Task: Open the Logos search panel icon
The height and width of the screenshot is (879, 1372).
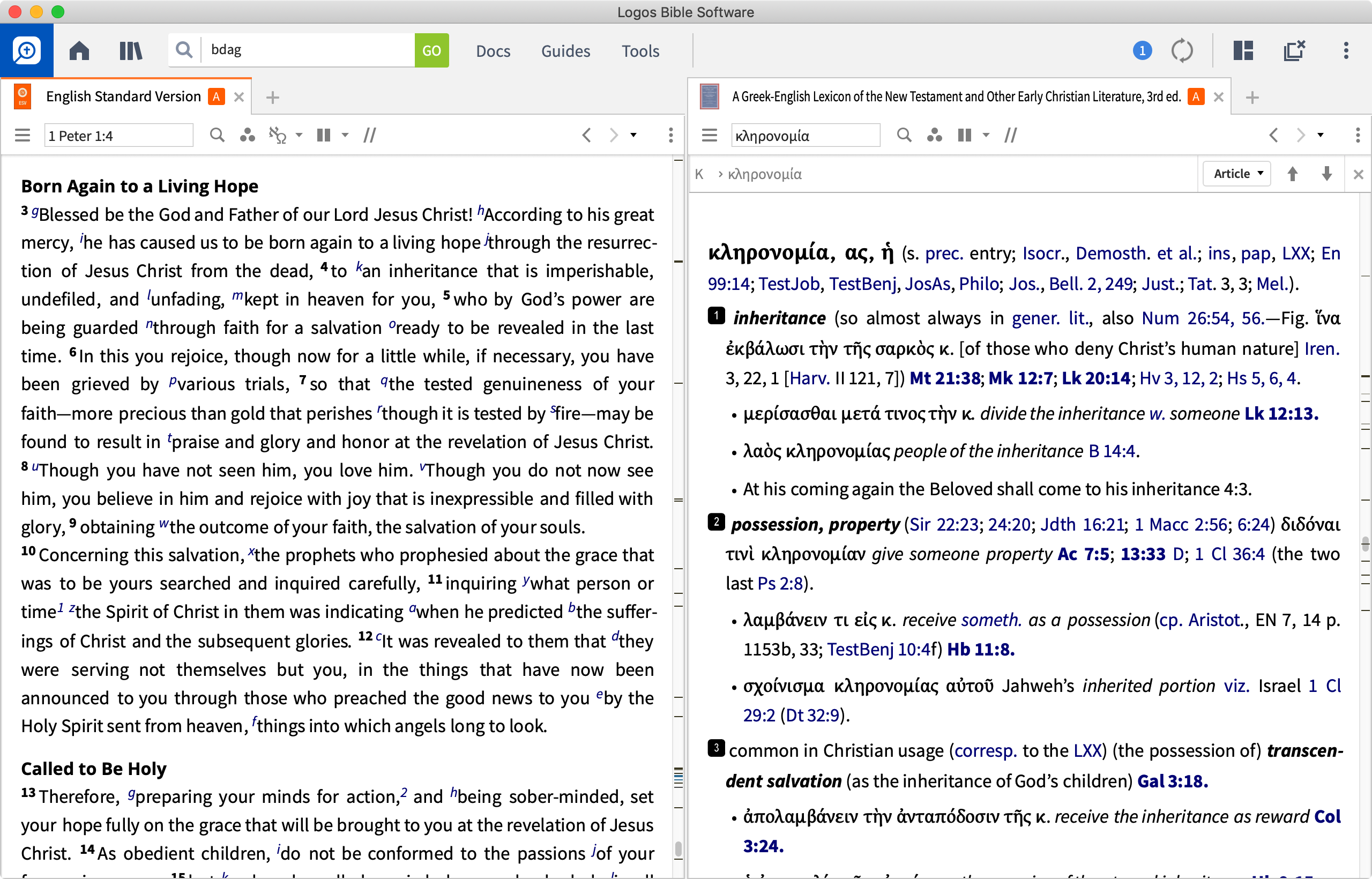Action: point(26,51)
